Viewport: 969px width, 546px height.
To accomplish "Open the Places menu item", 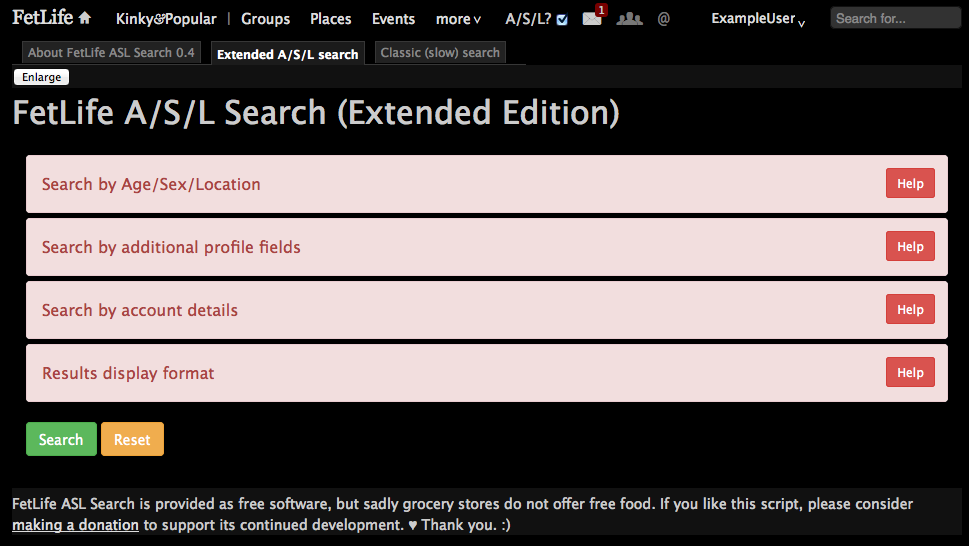I will coord(331,19).
